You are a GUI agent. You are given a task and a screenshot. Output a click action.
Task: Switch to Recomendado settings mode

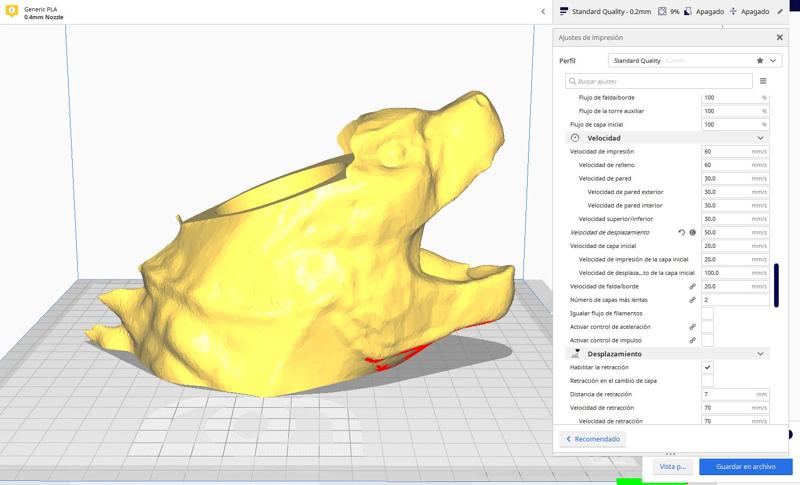pos(592,439)
